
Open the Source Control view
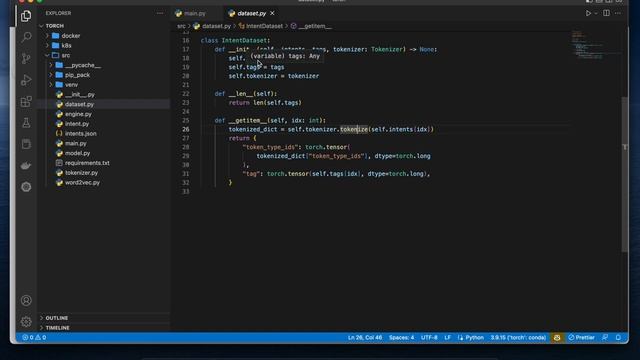26,58
